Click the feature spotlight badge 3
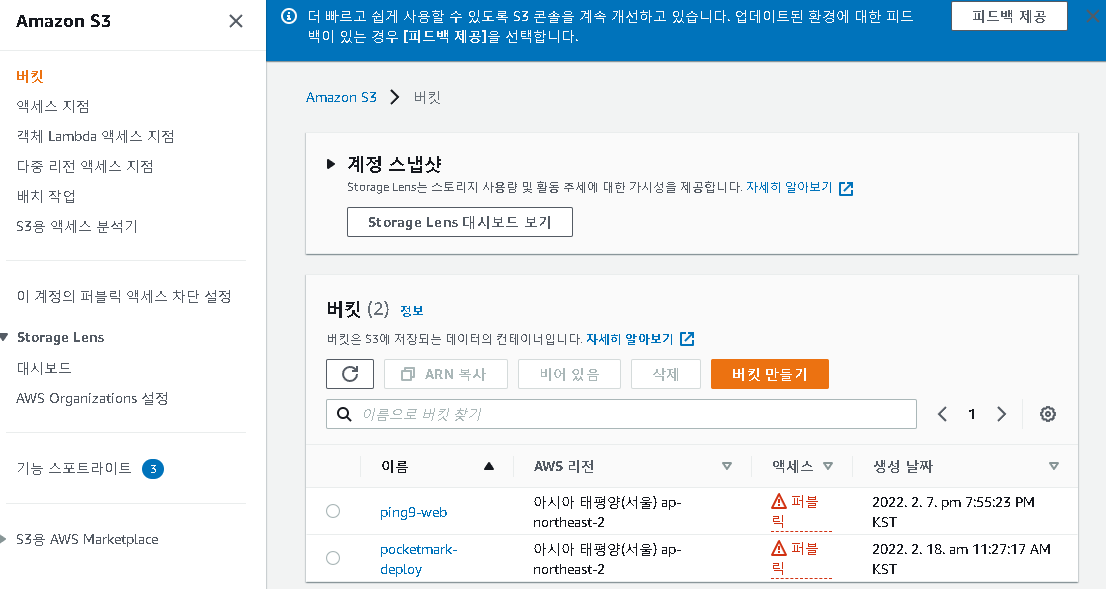The height and width of the screenshot is (589, 1106). (x=153, y=469)
